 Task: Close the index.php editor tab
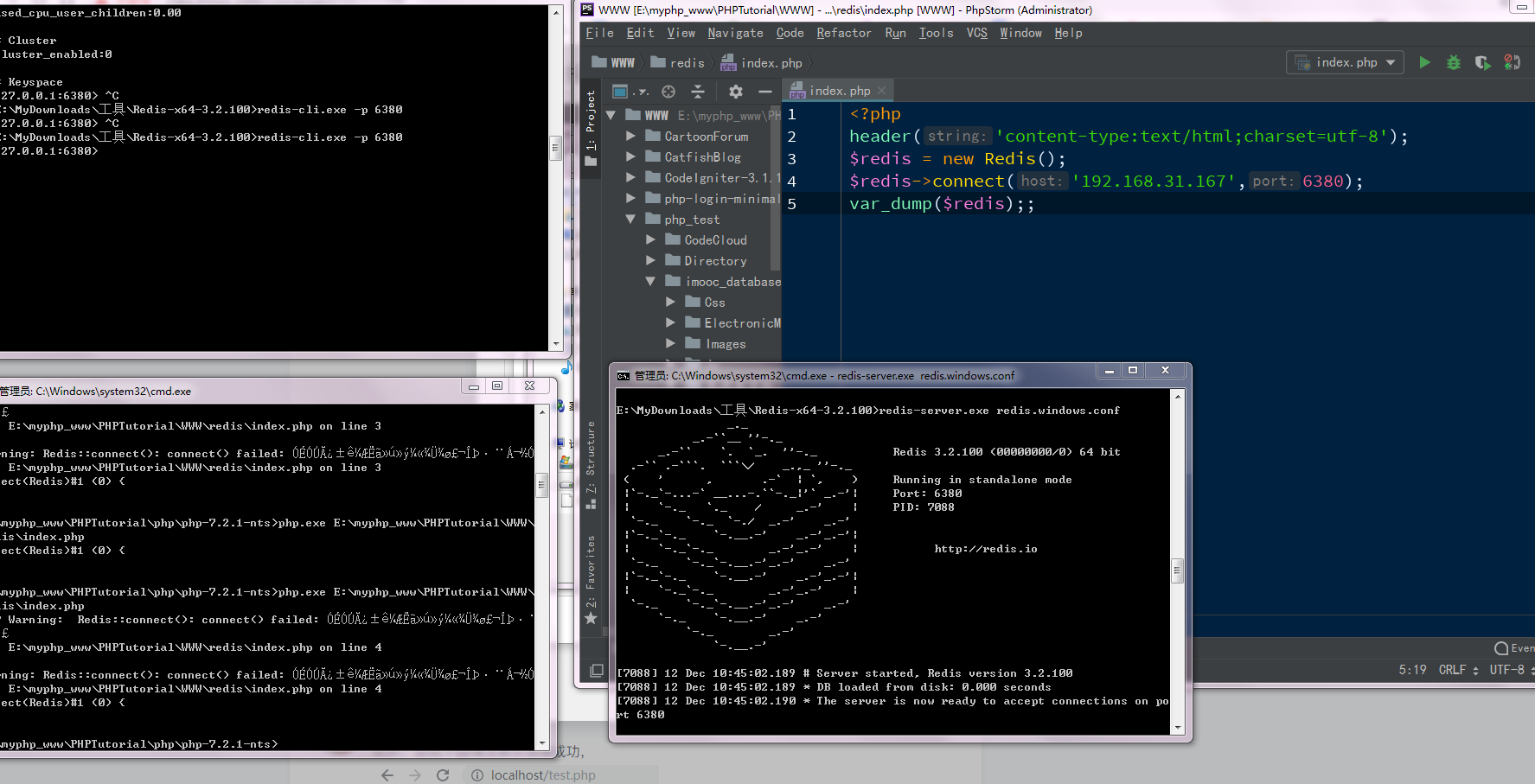point(881,91)
